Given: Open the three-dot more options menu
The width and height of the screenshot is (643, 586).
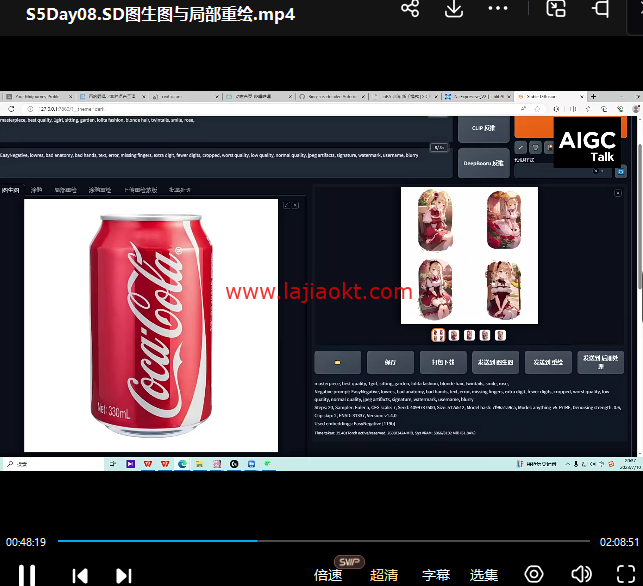Looking at the screenshot, I should click(498, 8).
